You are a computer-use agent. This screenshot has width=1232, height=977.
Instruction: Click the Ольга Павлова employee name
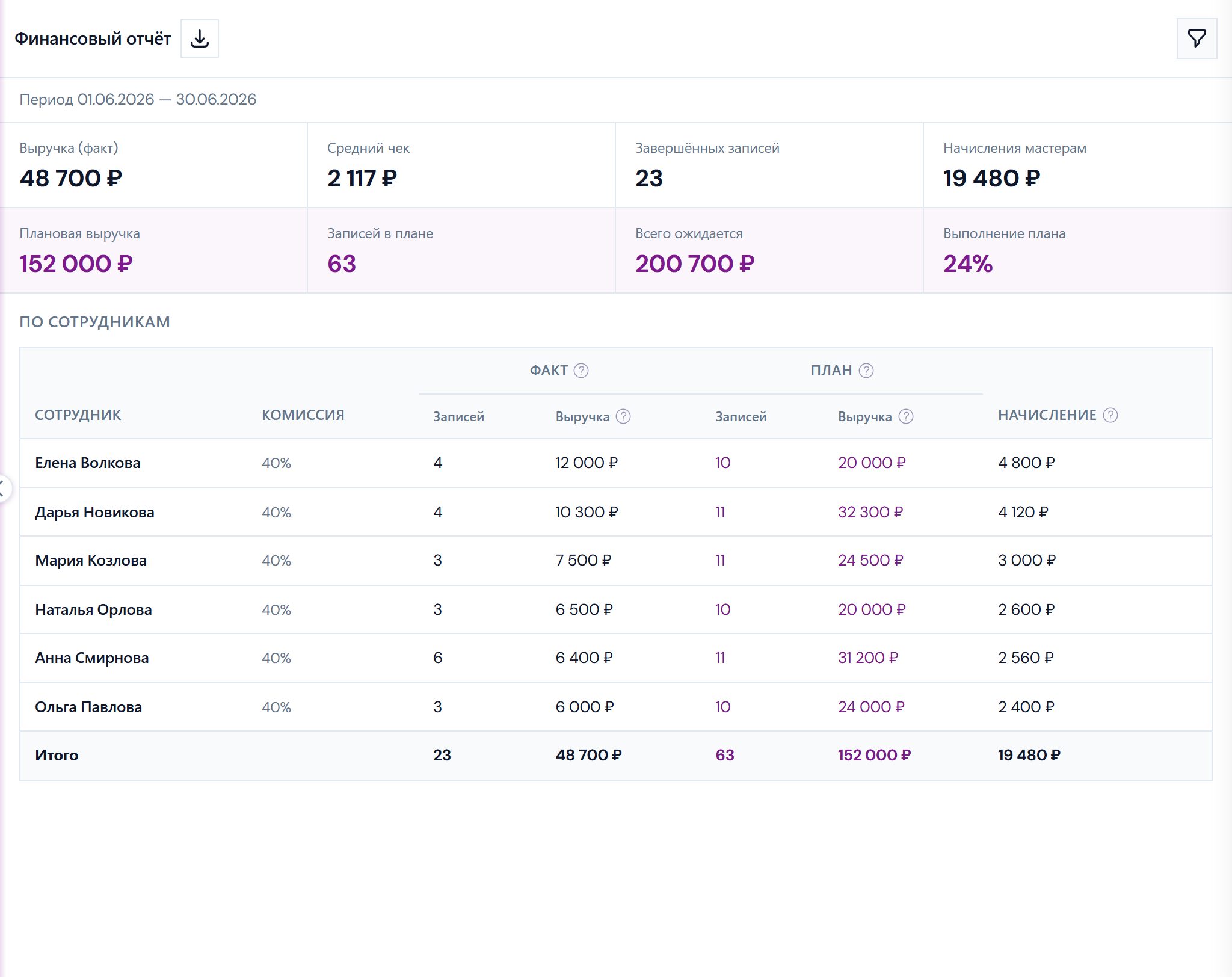(88, 707)
